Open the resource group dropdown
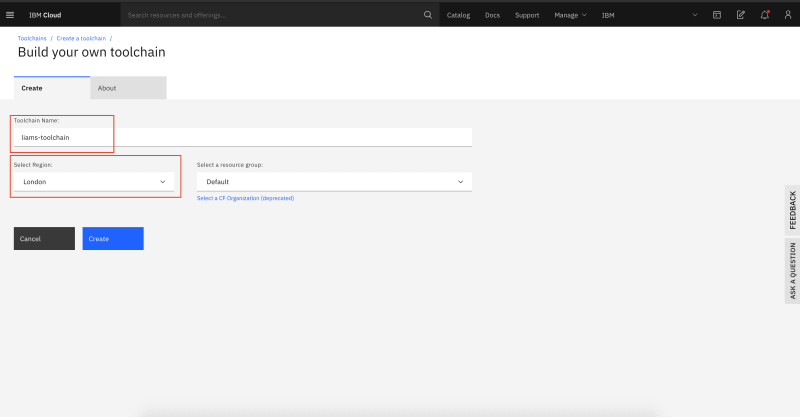 click(x=334, y=182)
